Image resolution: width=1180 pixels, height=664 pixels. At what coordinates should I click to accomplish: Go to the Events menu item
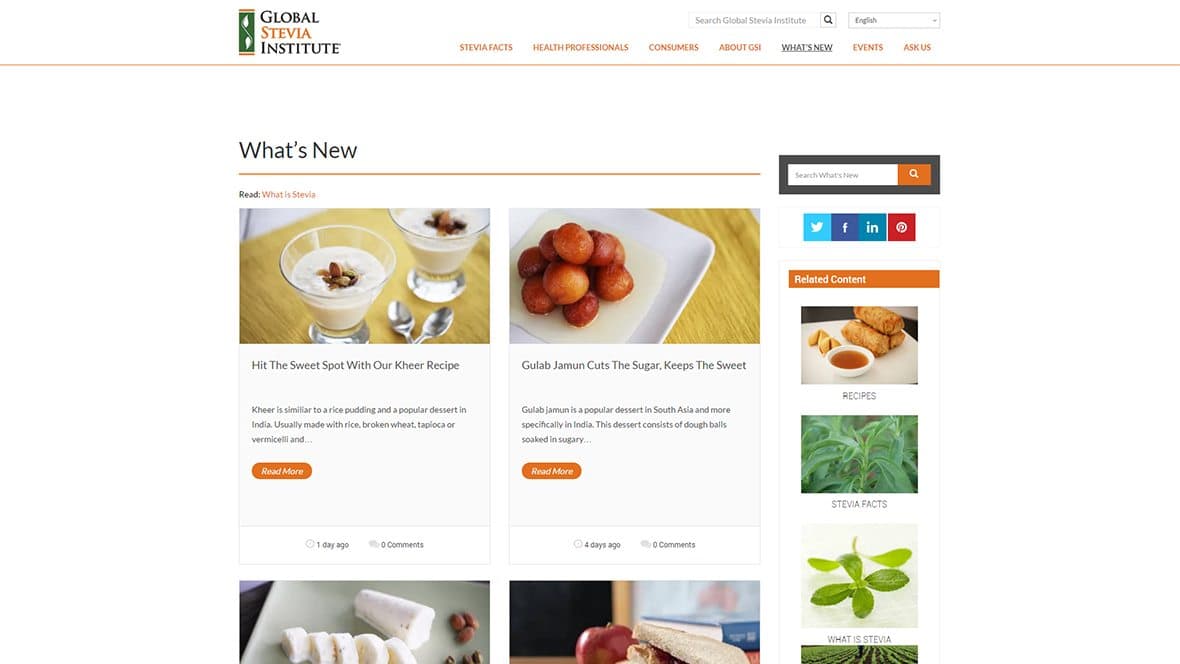pyautogui.click(x=868, y=47)
